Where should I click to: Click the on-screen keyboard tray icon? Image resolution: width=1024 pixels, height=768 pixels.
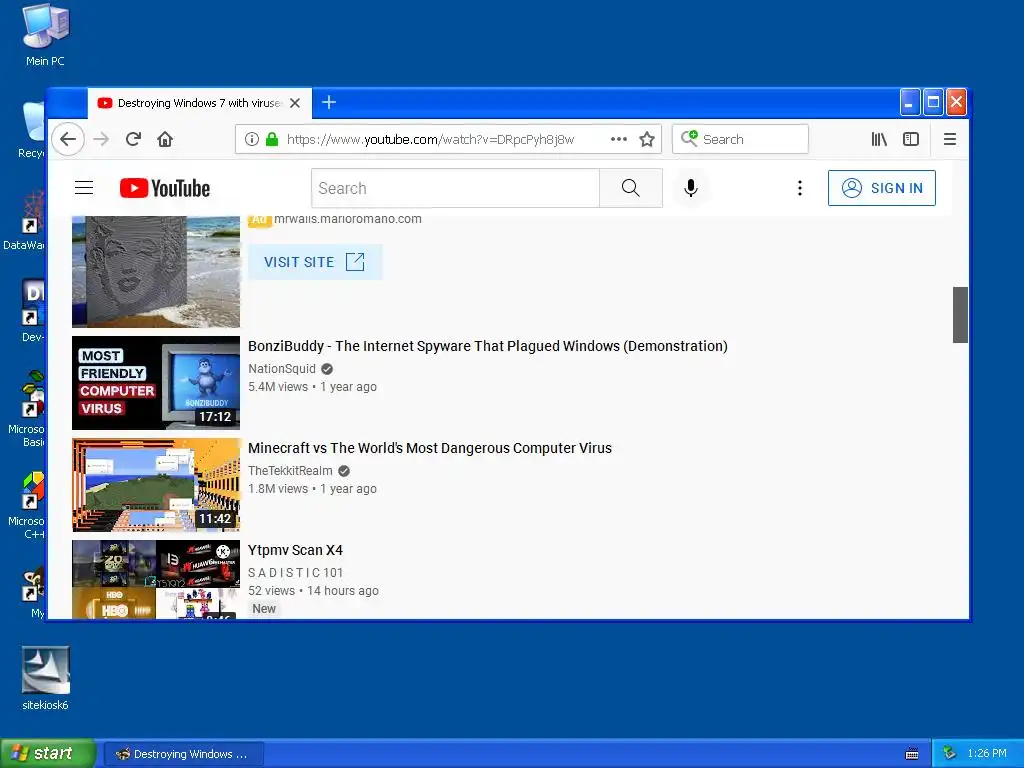[912, 754]
